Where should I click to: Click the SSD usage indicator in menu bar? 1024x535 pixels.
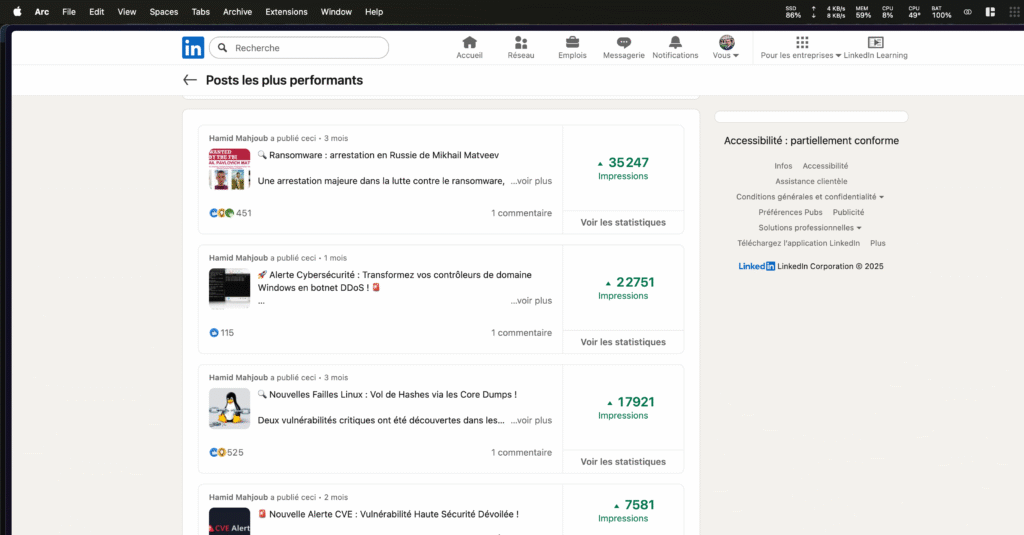793,12
